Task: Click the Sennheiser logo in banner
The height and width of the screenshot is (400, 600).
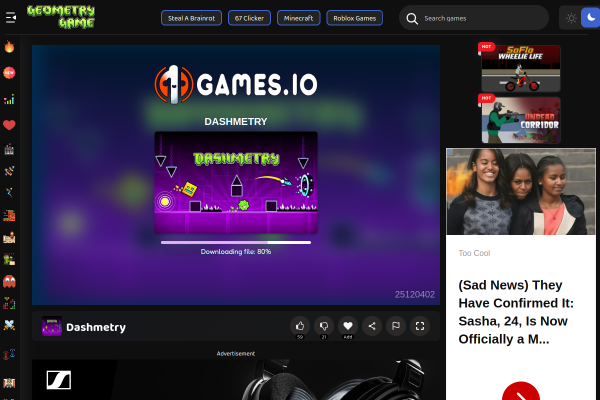Action: 59,380
